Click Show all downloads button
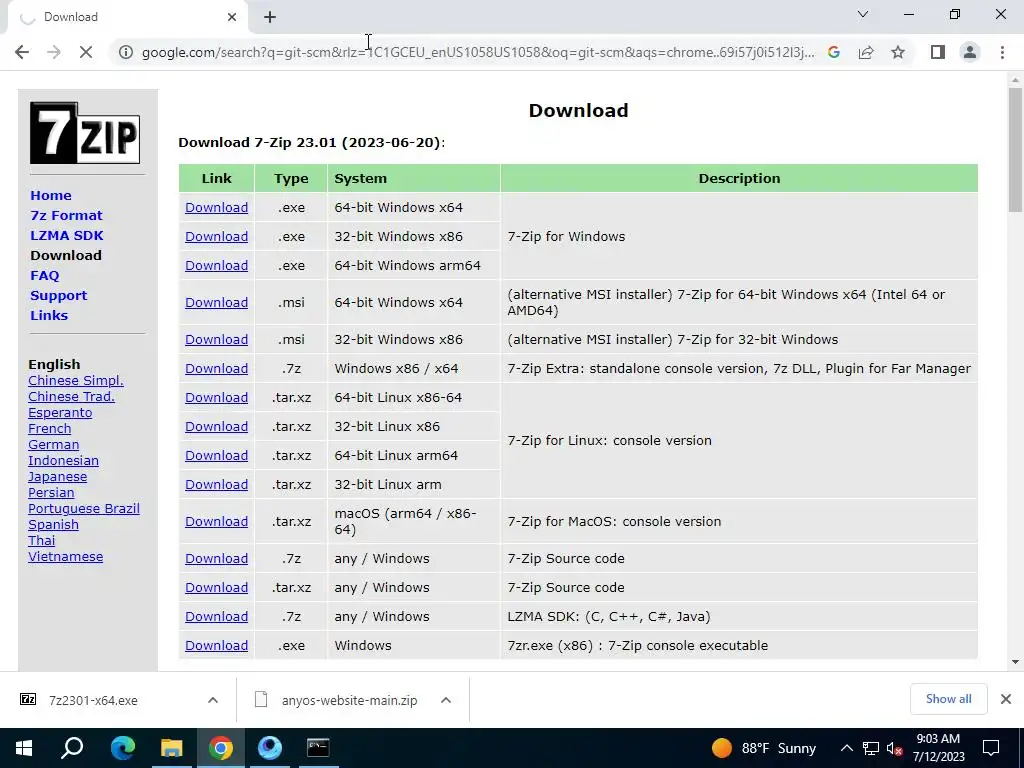The width and height of the screenshot is (1024, 768). 948,699
